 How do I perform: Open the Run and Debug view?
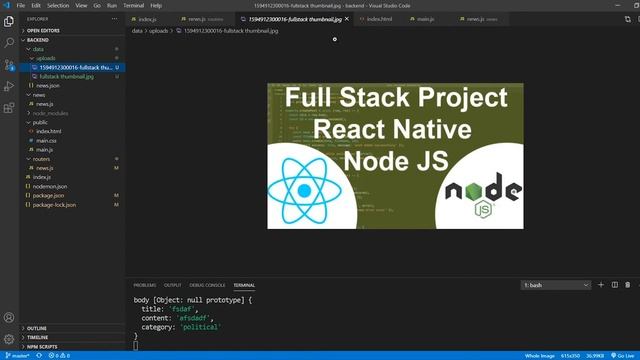(x=9, y=86)
